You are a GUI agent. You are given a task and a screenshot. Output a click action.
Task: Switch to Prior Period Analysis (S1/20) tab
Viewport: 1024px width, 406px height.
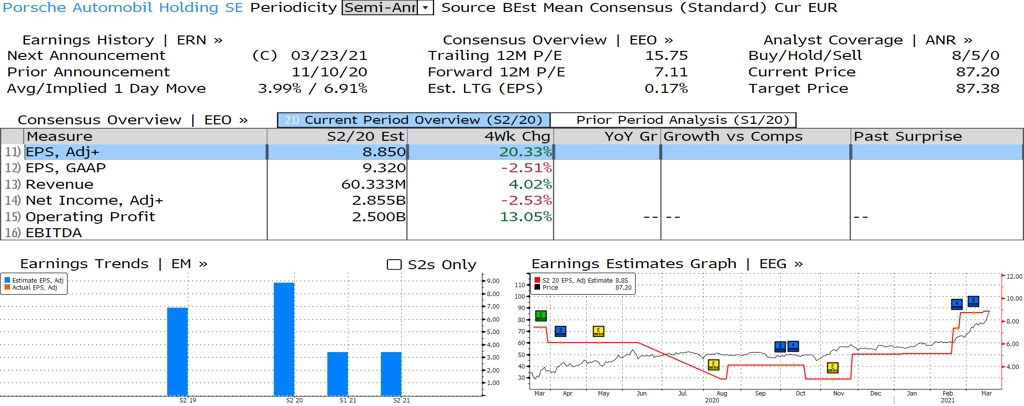click(x=674, y=120)
